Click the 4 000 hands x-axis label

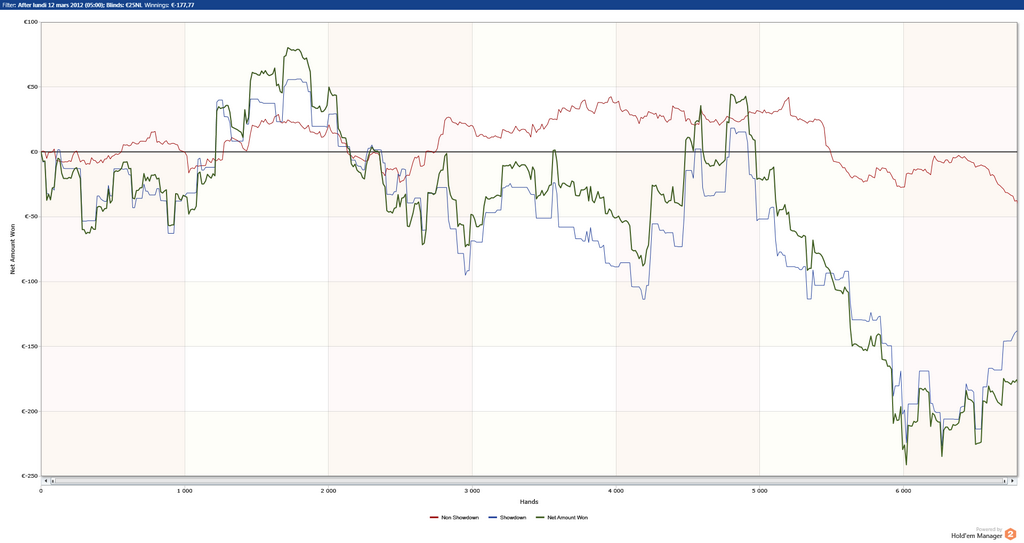pos(616,491)
